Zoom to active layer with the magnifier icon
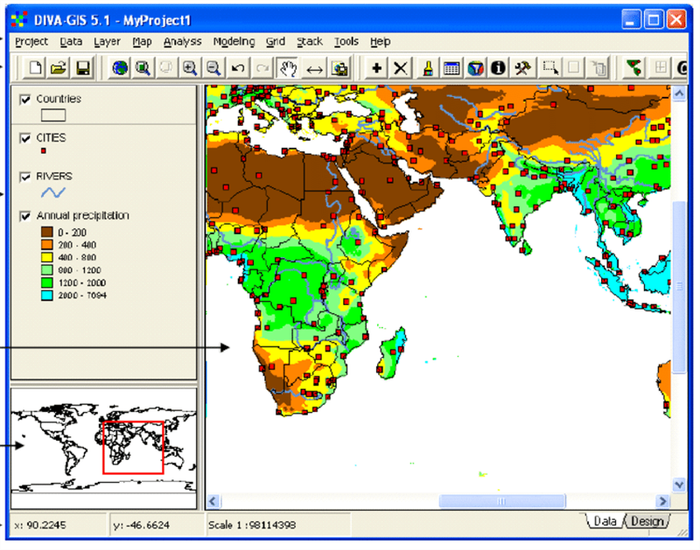The width and height of the screenshot is (700, 550). click(x=143, y=68)
